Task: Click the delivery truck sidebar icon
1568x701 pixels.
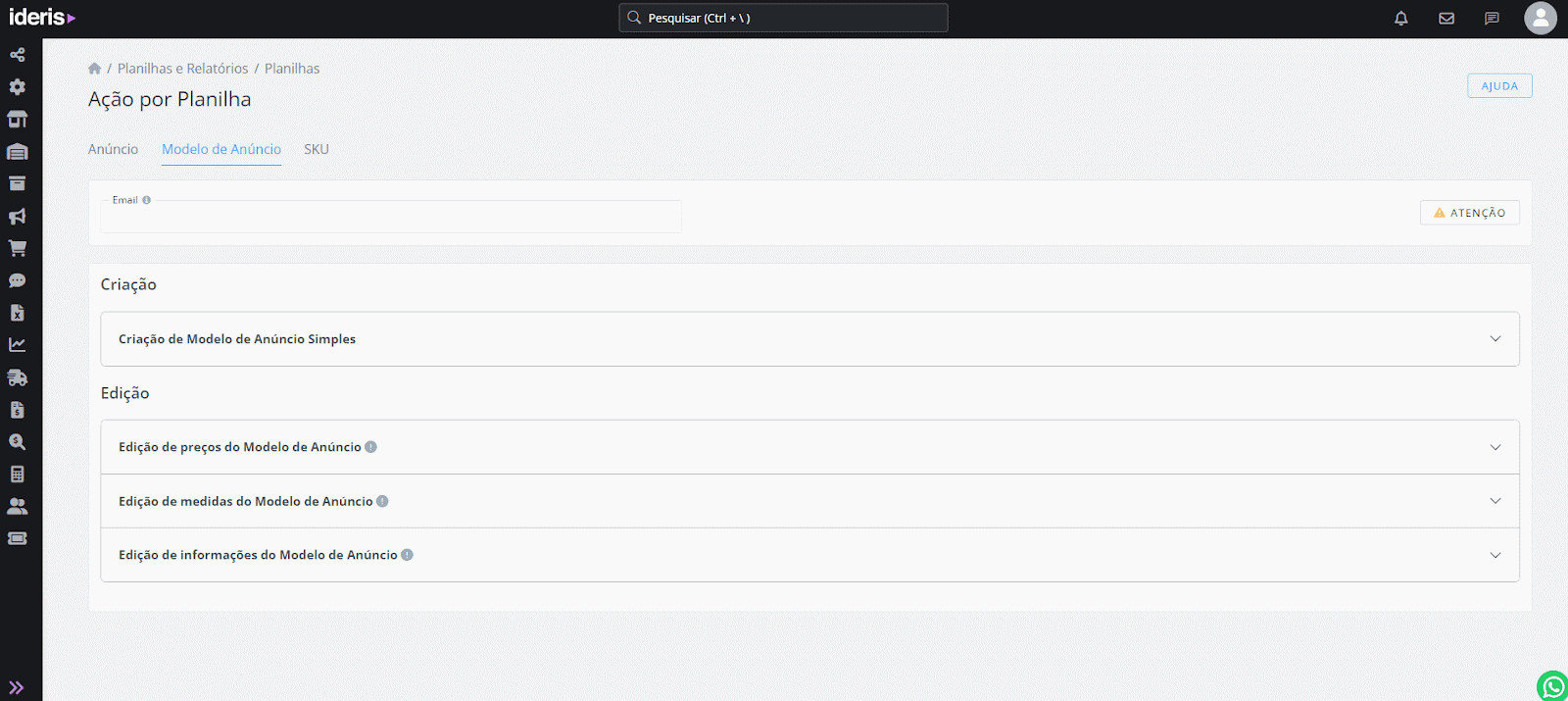Action: (x=17, y=377)
